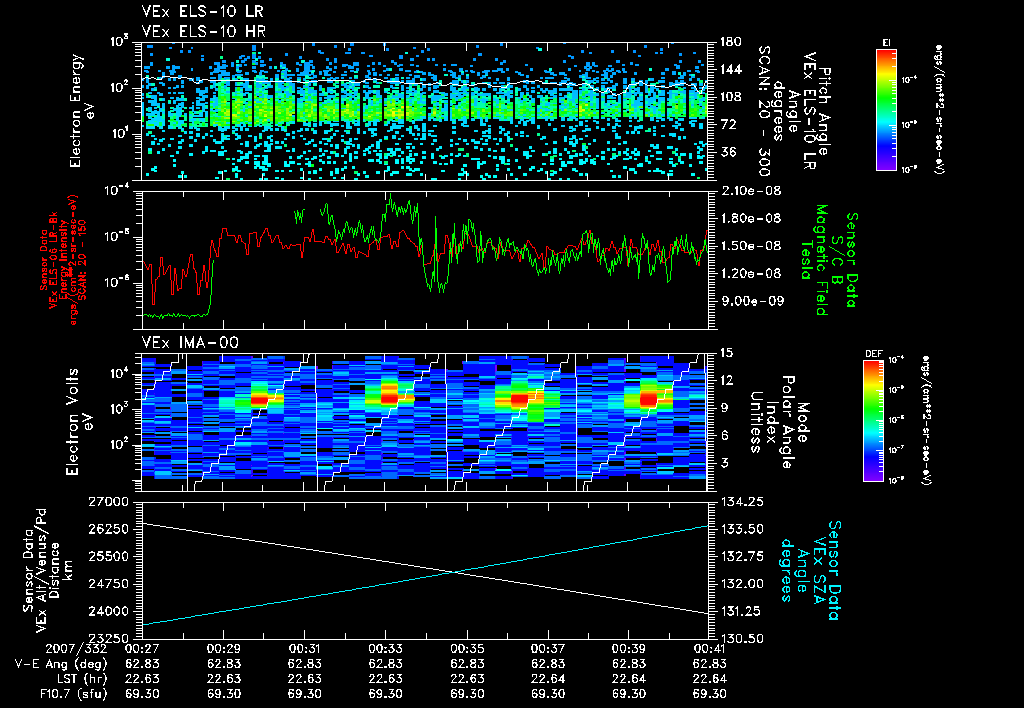This screenshot has height=708, width=1024.
Task: Click the time tick label '00:27'
Action: [142, 649]
